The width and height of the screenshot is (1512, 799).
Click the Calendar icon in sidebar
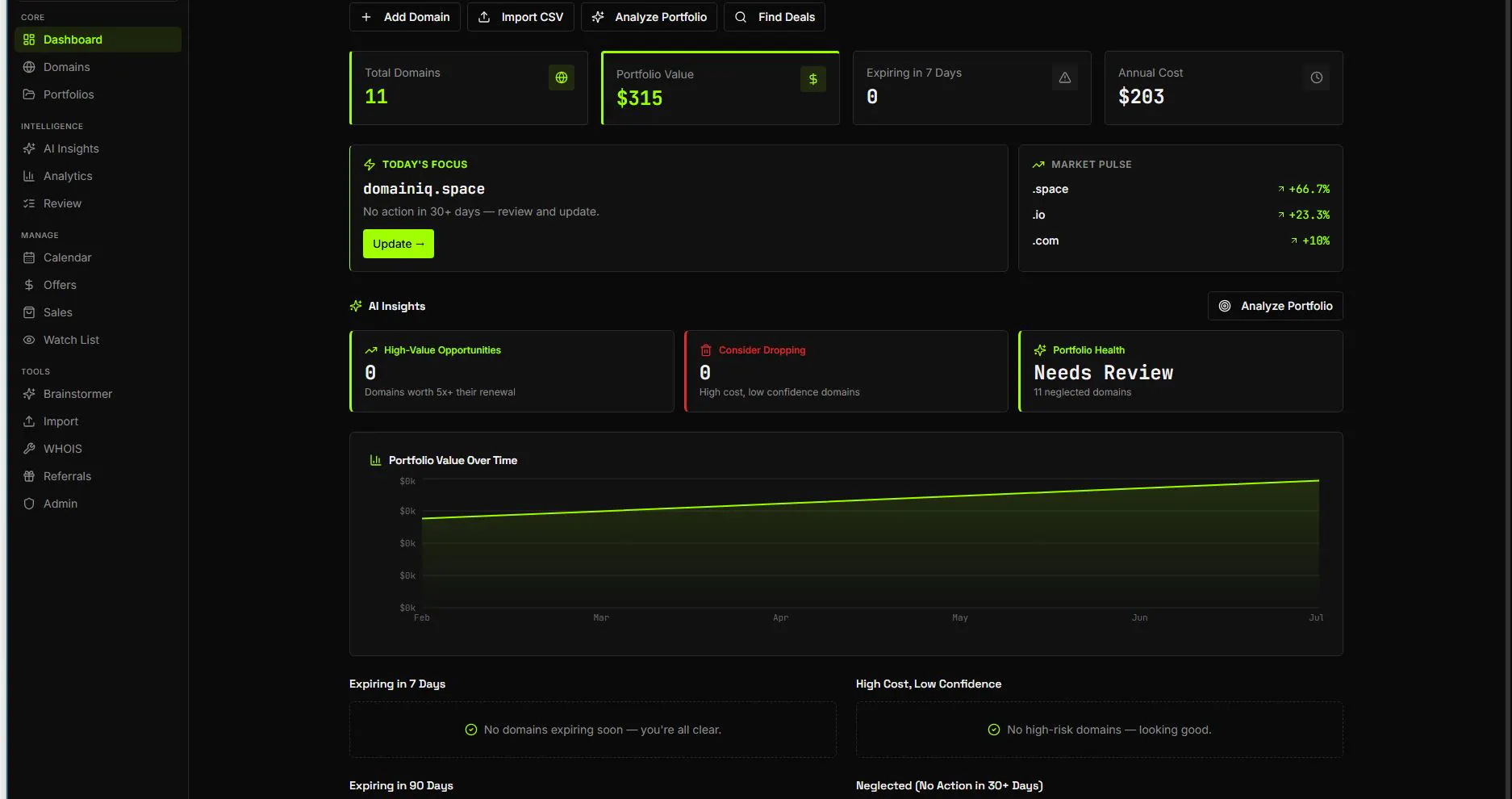pos(29,257)
